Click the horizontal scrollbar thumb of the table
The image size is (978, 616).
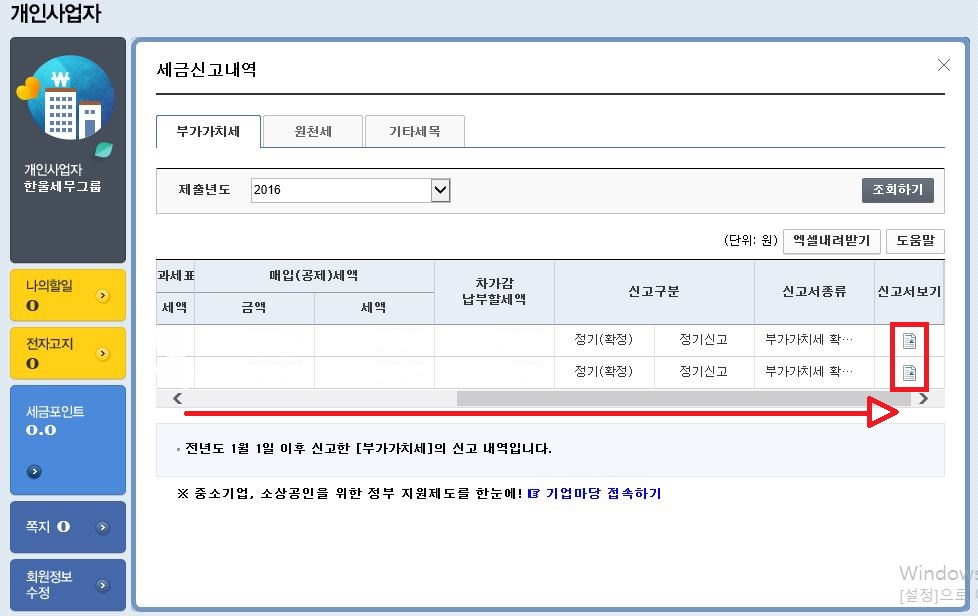tap(680, 398)
